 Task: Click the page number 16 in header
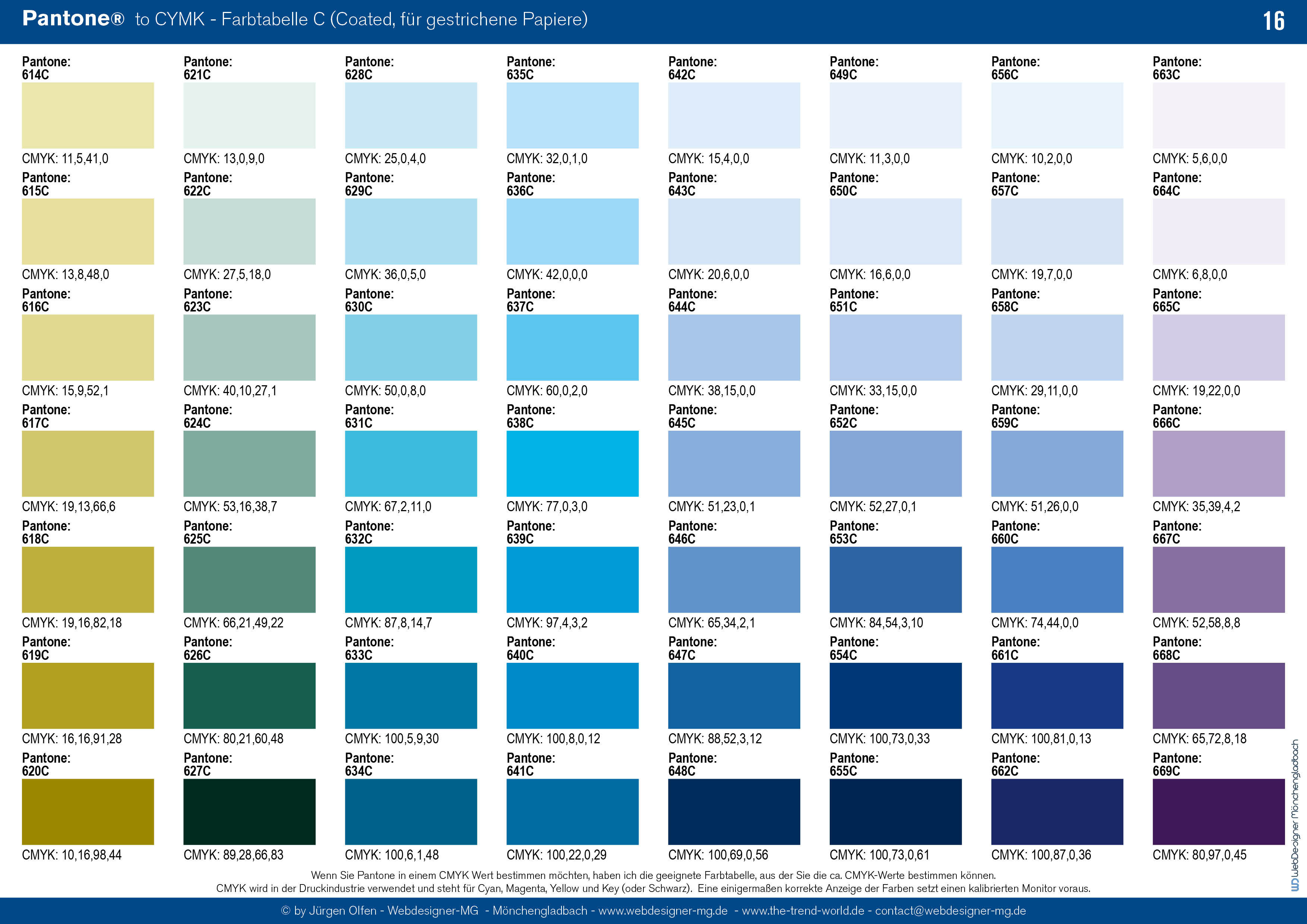click(1274, 21)
